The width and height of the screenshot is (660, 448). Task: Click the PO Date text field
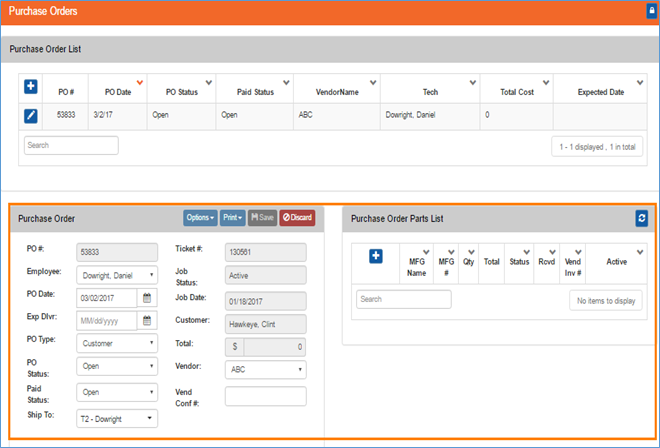click(x=107, y=298)
